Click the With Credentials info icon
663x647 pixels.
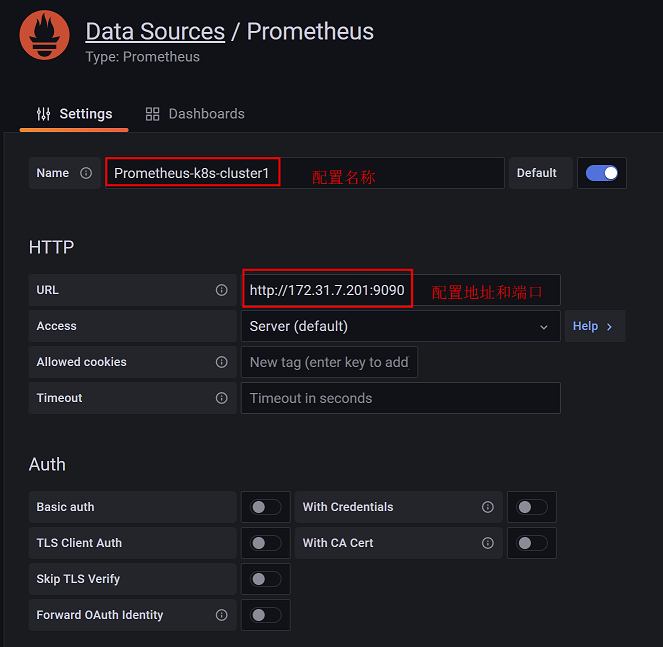coord(487,507)
